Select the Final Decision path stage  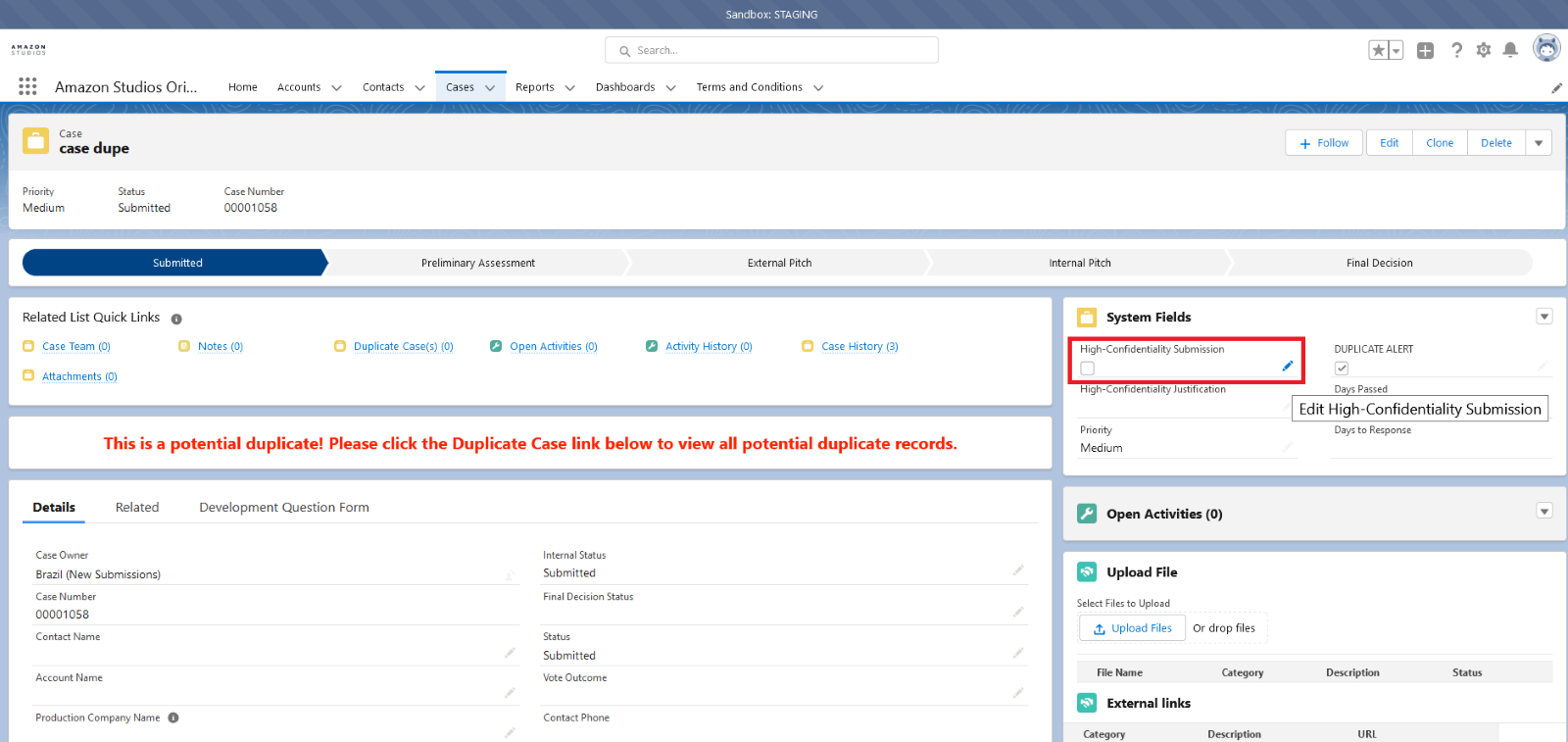(x=1380, y=263)
